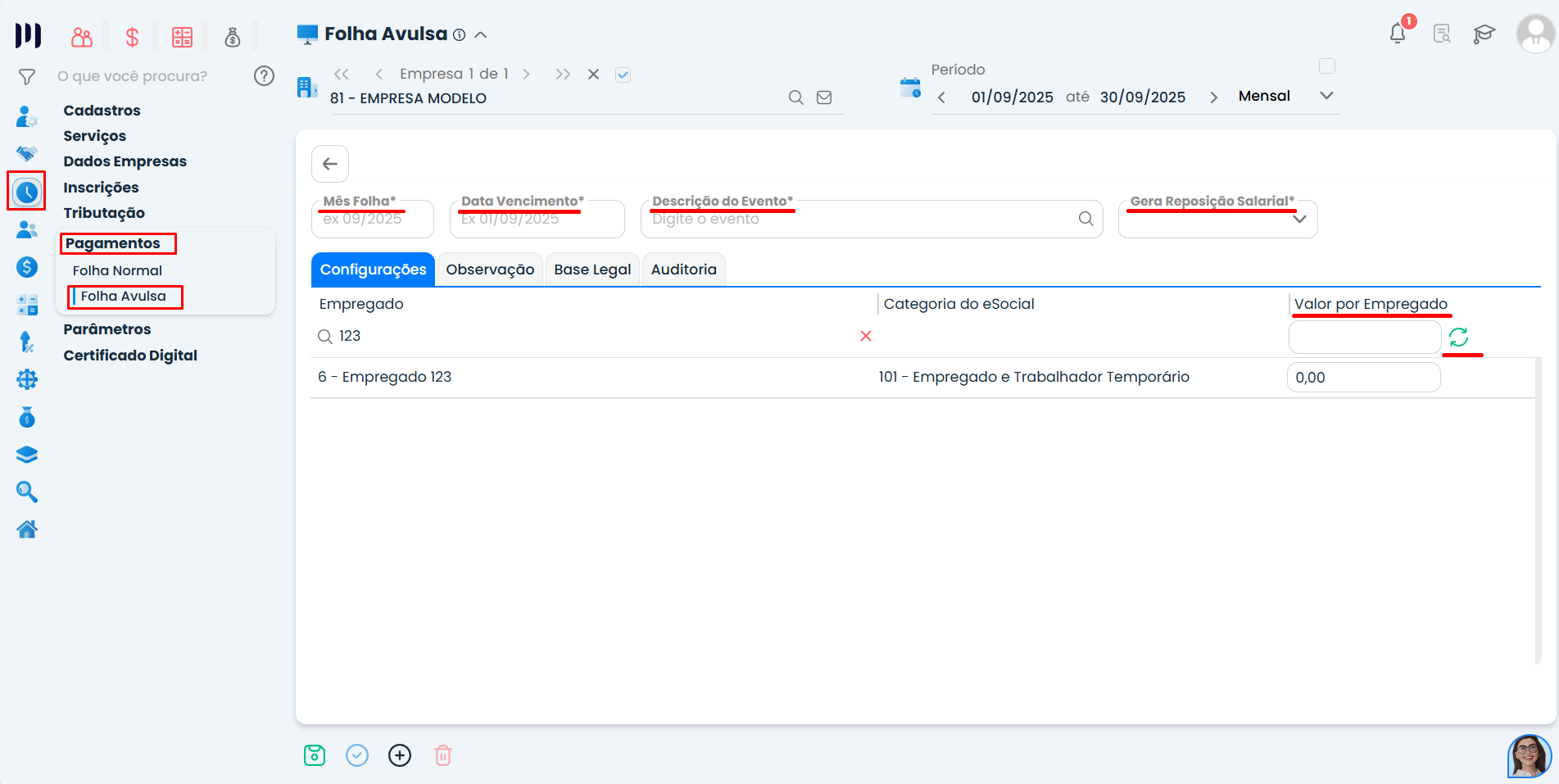Toggle the checkbox next to the company navigator

[623, 74]
